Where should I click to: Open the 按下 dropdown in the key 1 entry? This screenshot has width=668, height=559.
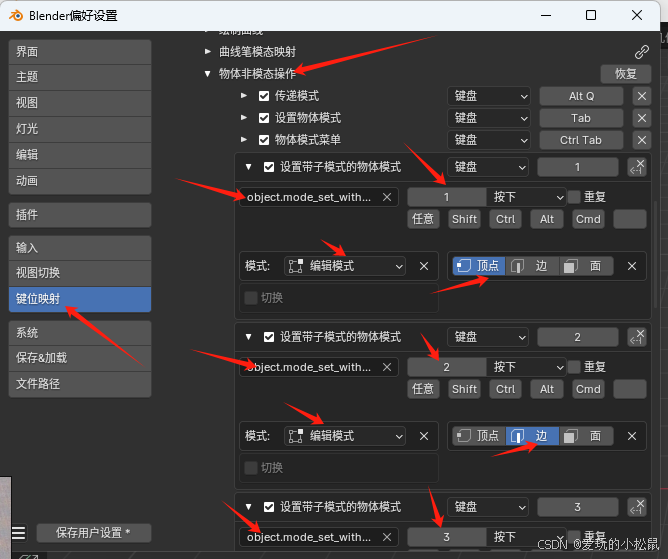526,197
